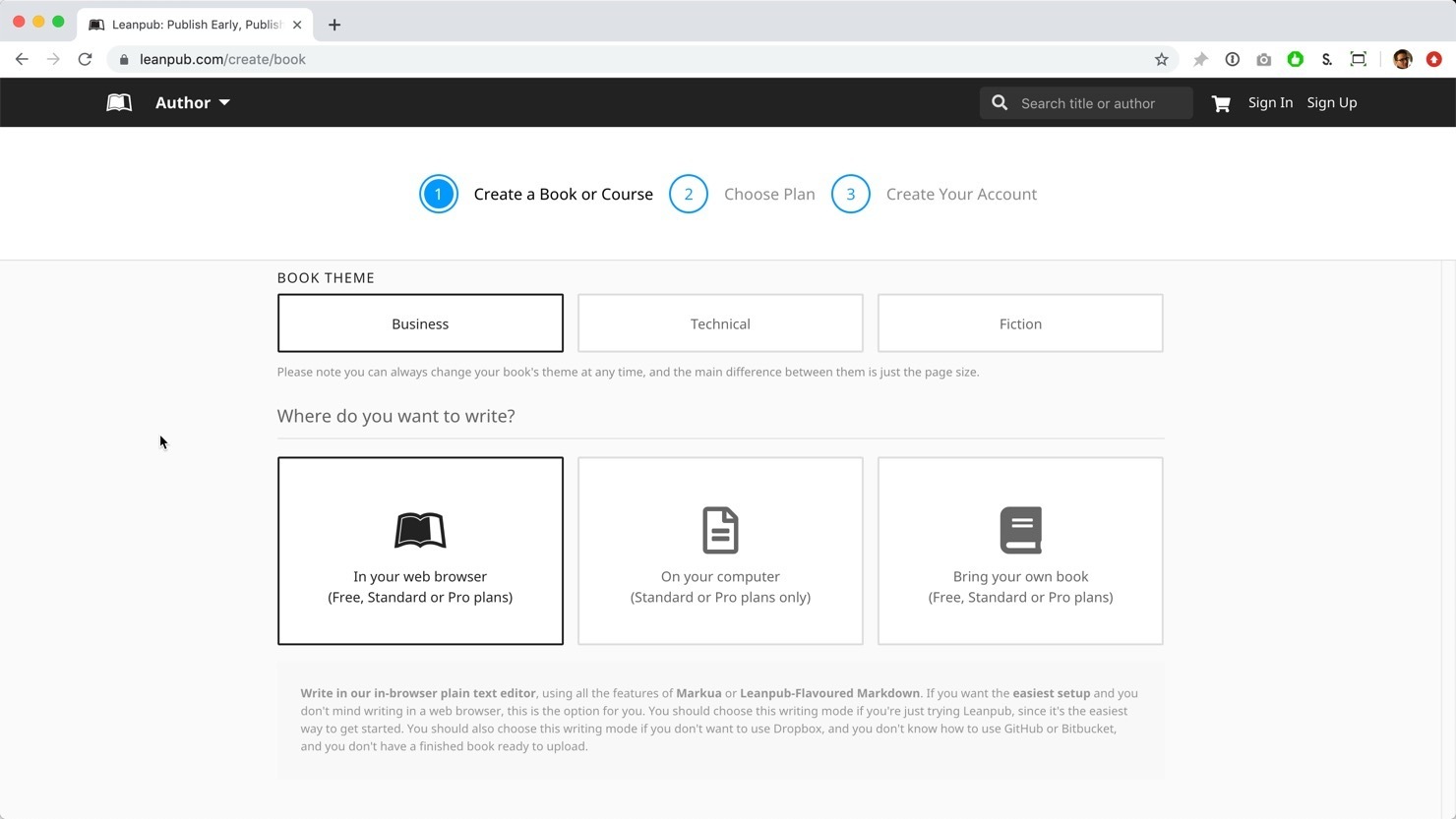Expand the Author dropdown menu
Screen dimensions: 1456x819
point(193,102)
